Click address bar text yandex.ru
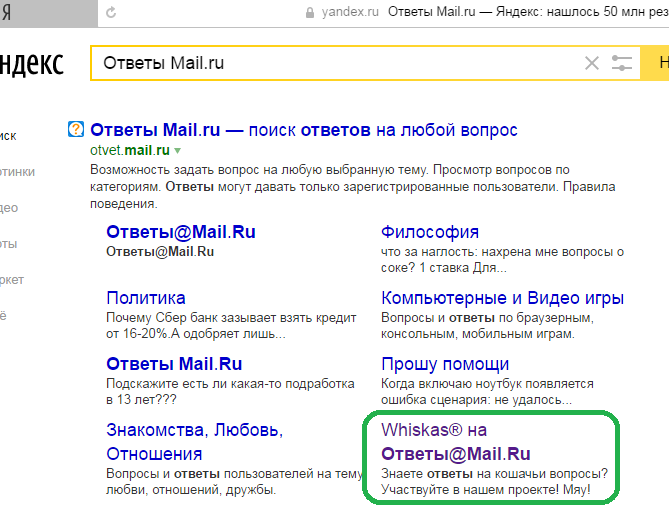Screen dimensions: 669x512 pos(350,12)
